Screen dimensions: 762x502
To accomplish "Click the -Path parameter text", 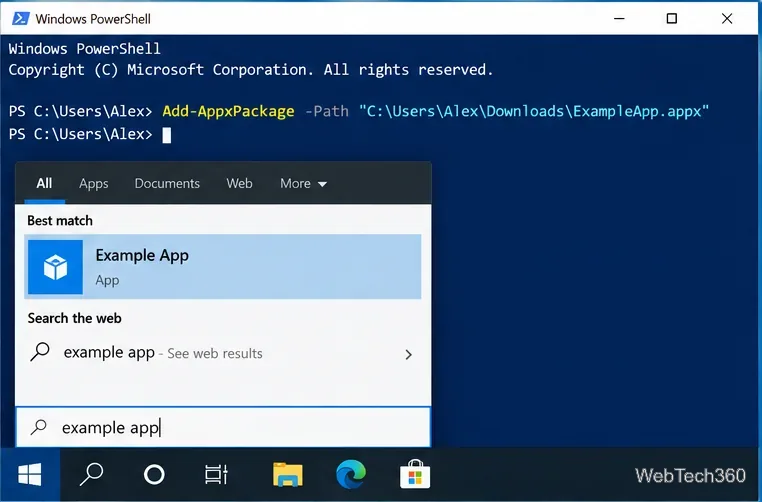I will [327, 111].
